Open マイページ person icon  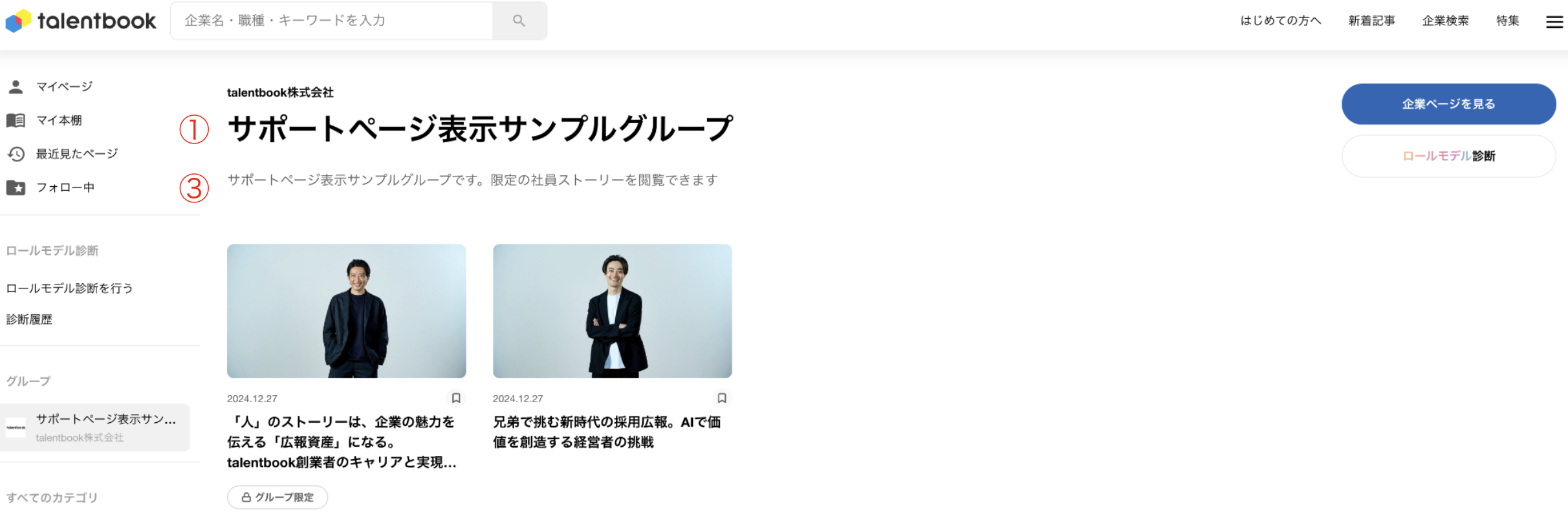pyautogui.click(x=16, y=87)
